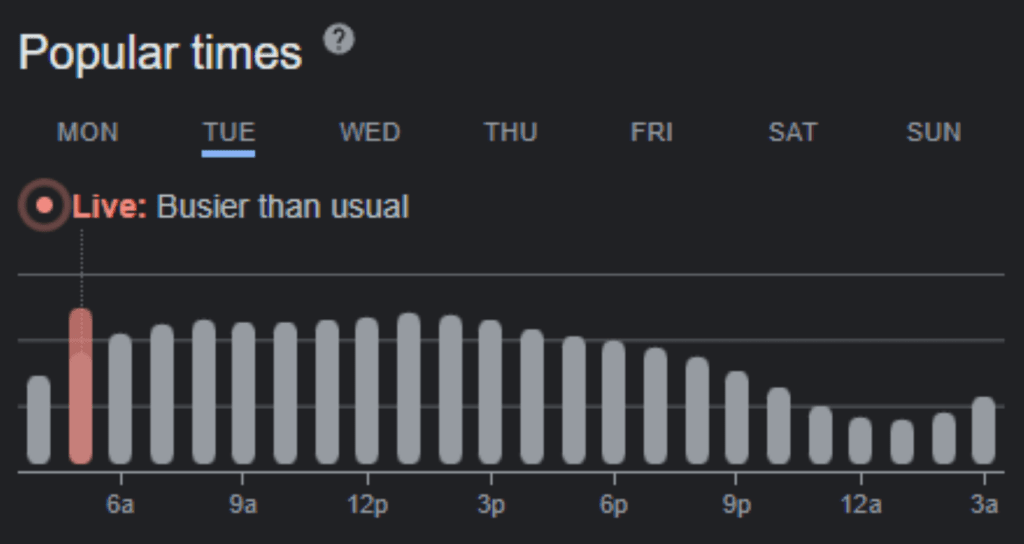Show popular times for THU
1024x544 pixels.
point(511,132)
